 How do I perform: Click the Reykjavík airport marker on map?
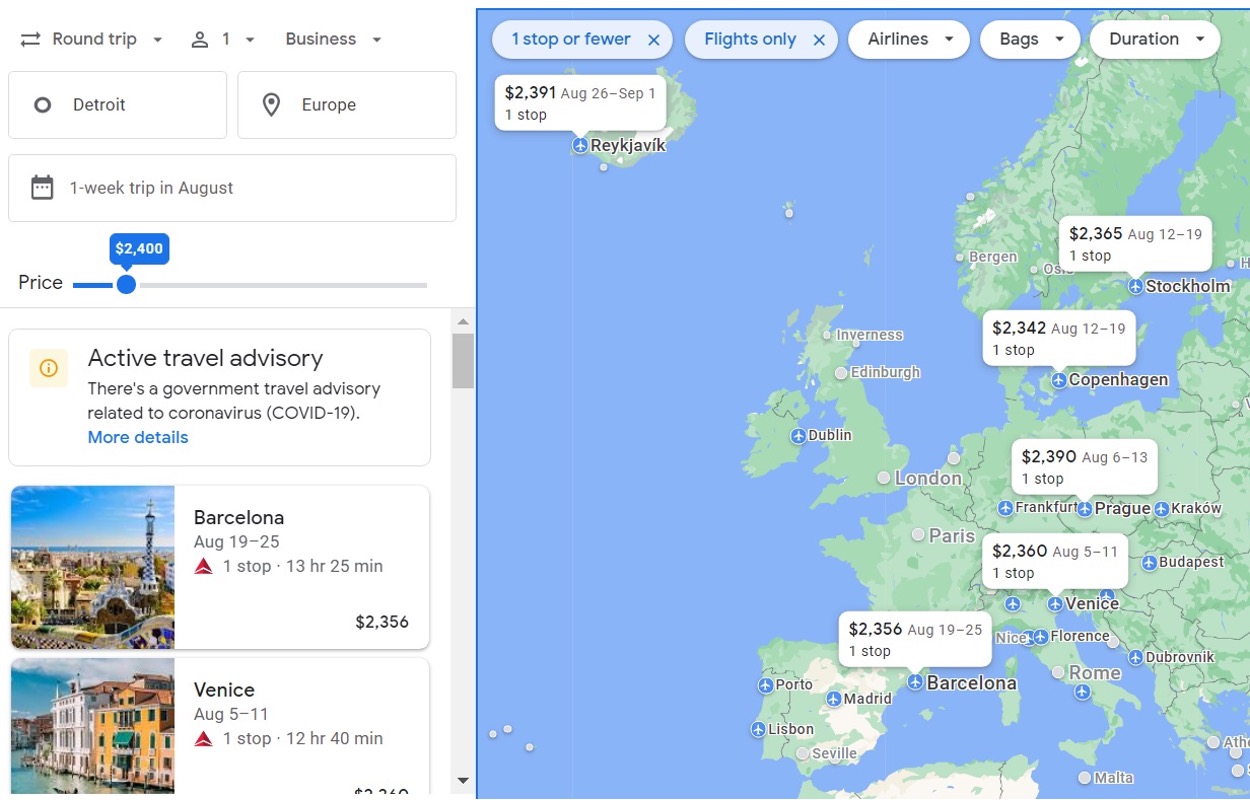tap(580, 146)
